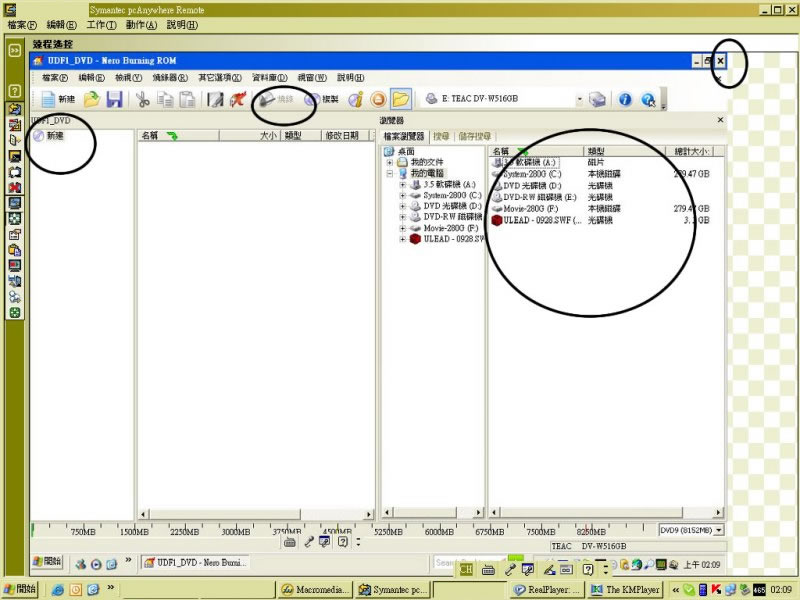Sort compilation by 修改日期 column header
Image resolution: width=800 pixels, height=600 pixels.
[345, 136]
